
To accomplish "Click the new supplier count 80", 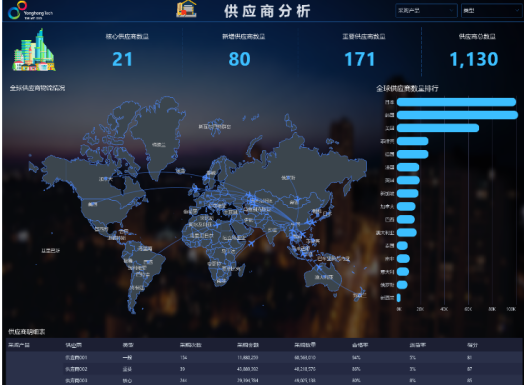I will [x=239, y=59].
